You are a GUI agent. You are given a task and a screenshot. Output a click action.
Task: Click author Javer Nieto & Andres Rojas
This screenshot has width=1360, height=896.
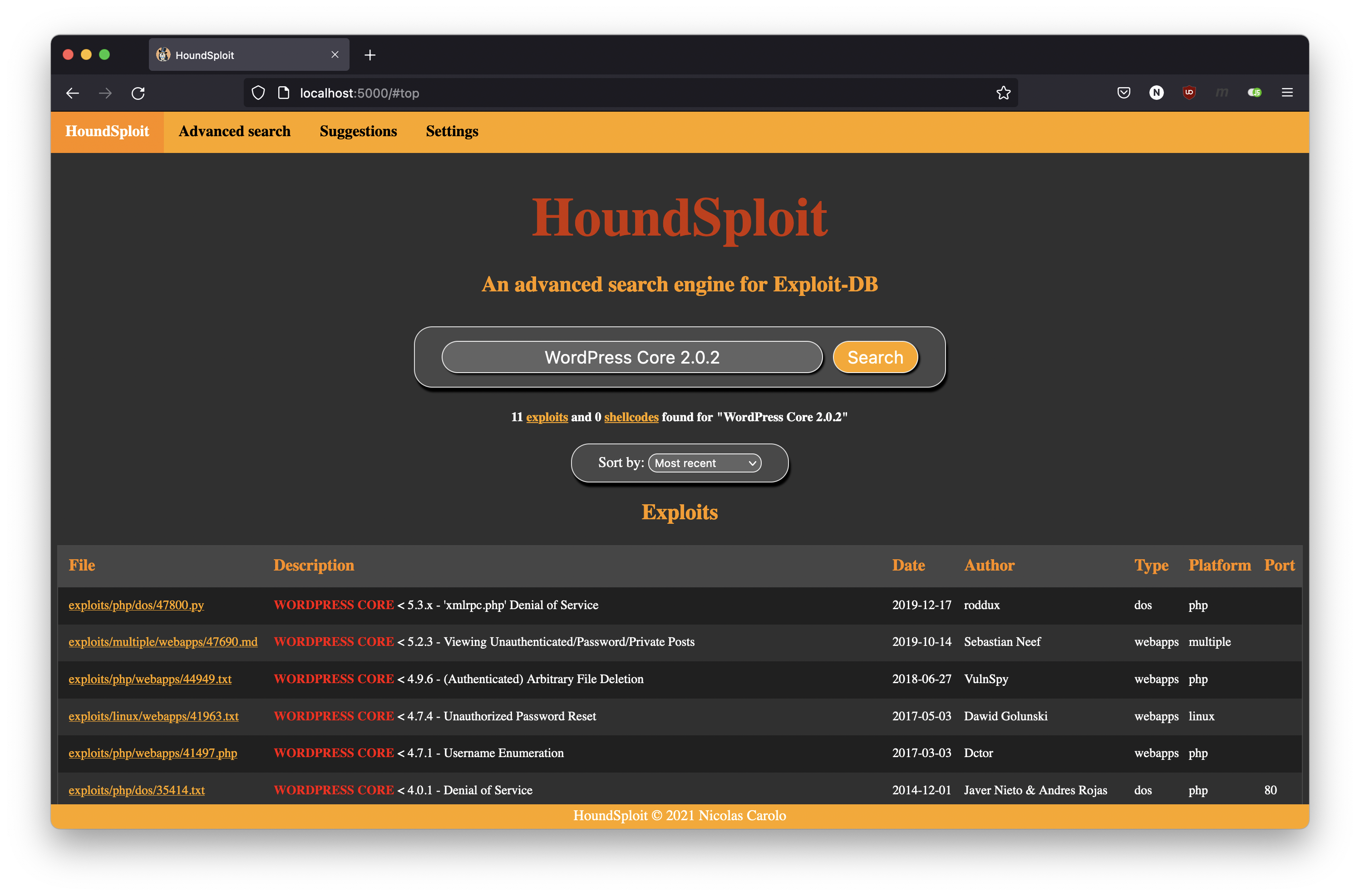[1035, 790]
